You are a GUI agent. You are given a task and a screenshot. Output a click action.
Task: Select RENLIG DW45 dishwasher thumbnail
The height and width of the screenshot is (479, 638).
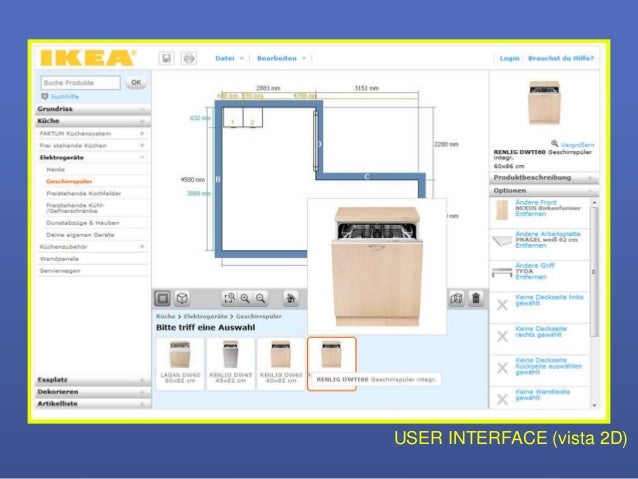(231, 364)
